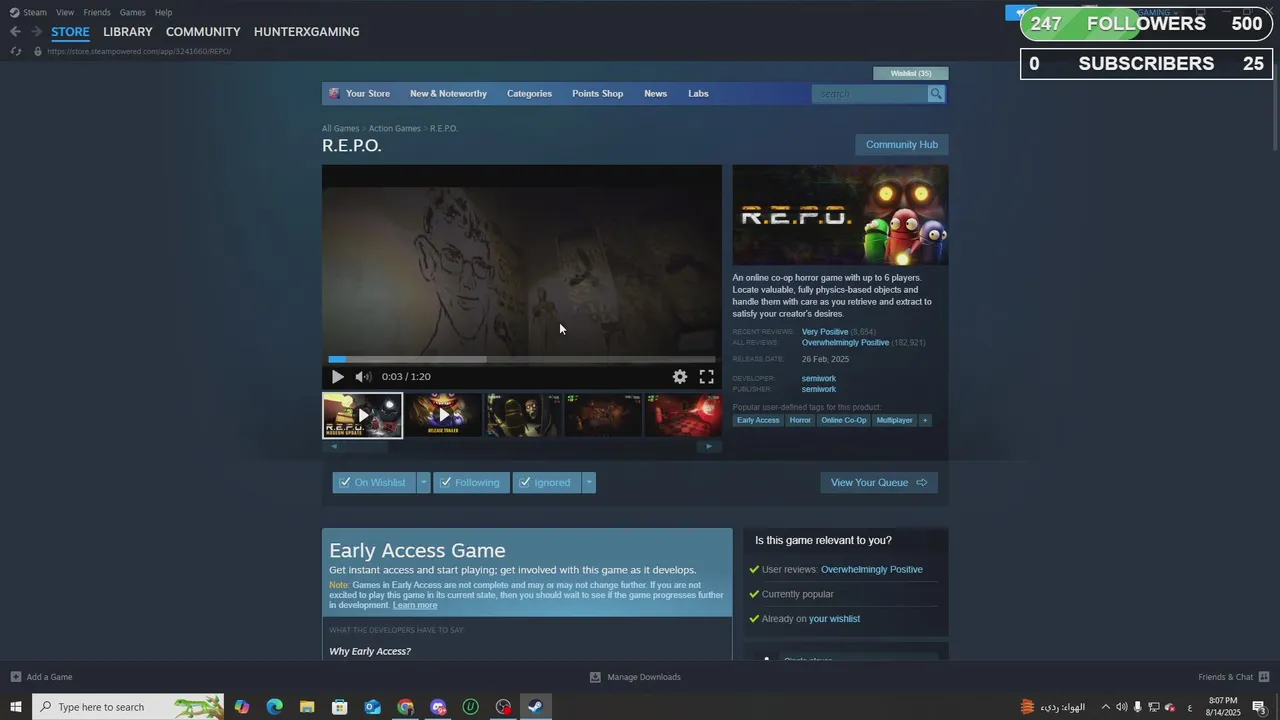This screenshot has width=1280, height=720.
Task: Open Labs in the store navigation
Action: click(x=698, y=94)
